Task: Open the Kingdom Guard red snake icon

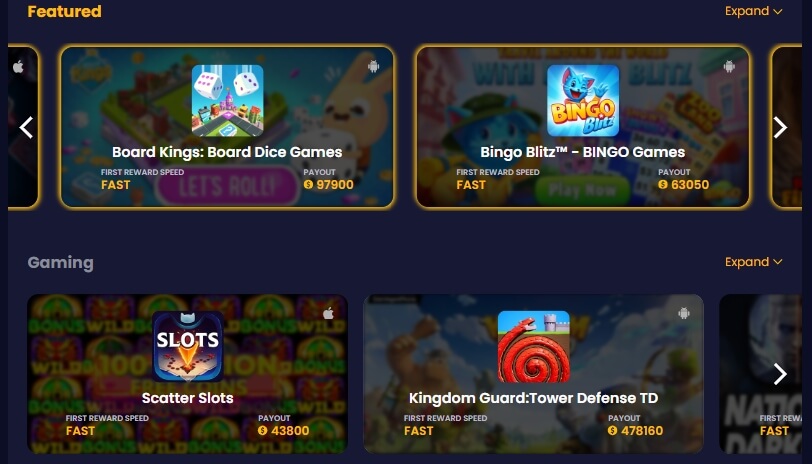Action: click(533, 346)
